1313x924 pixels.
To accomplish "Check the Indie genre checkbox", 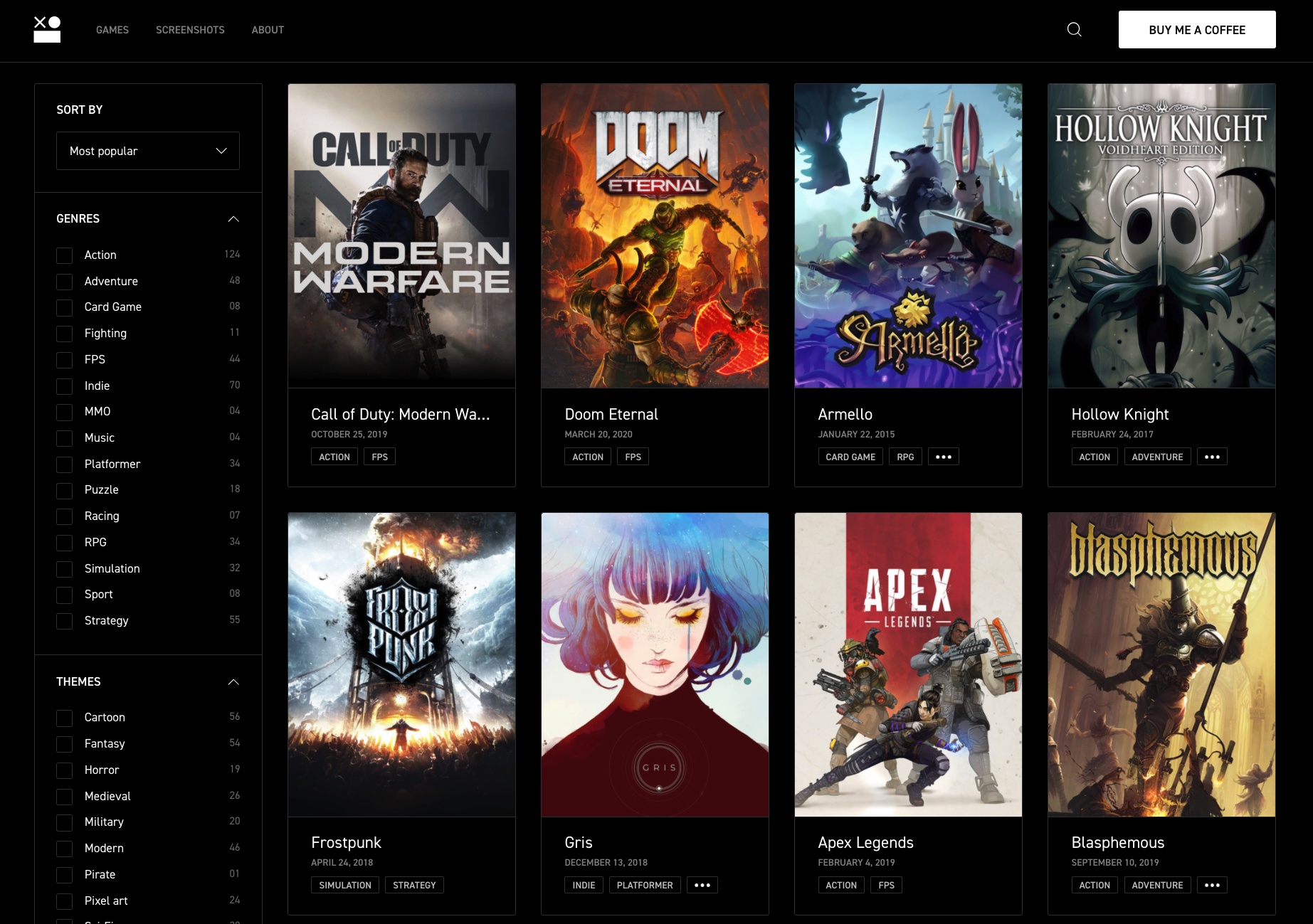I will pyautogui.click(x=65, y=386).
